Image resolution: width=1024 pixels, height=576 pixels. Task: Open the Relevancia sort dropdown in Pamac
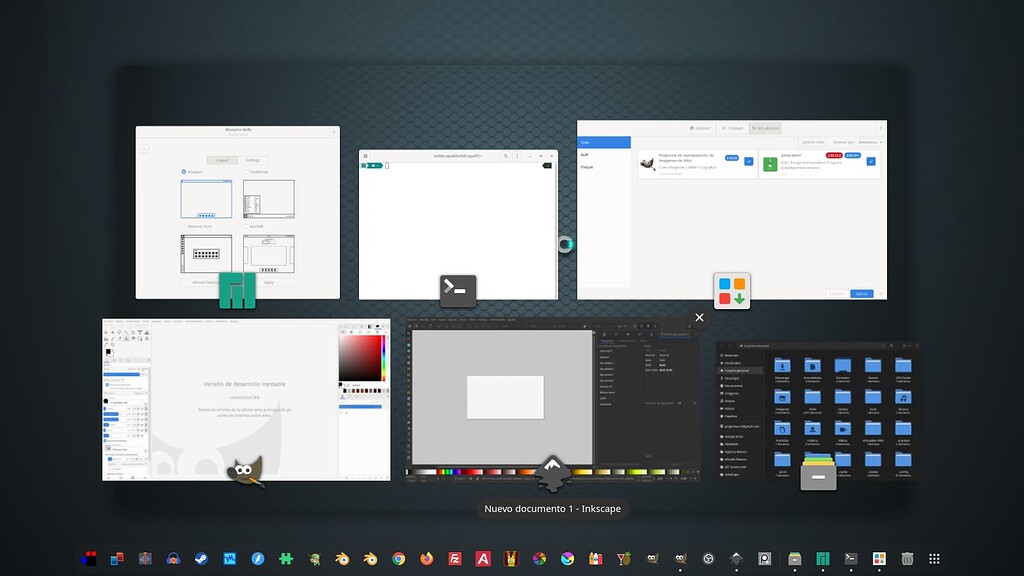click(870, 142)
